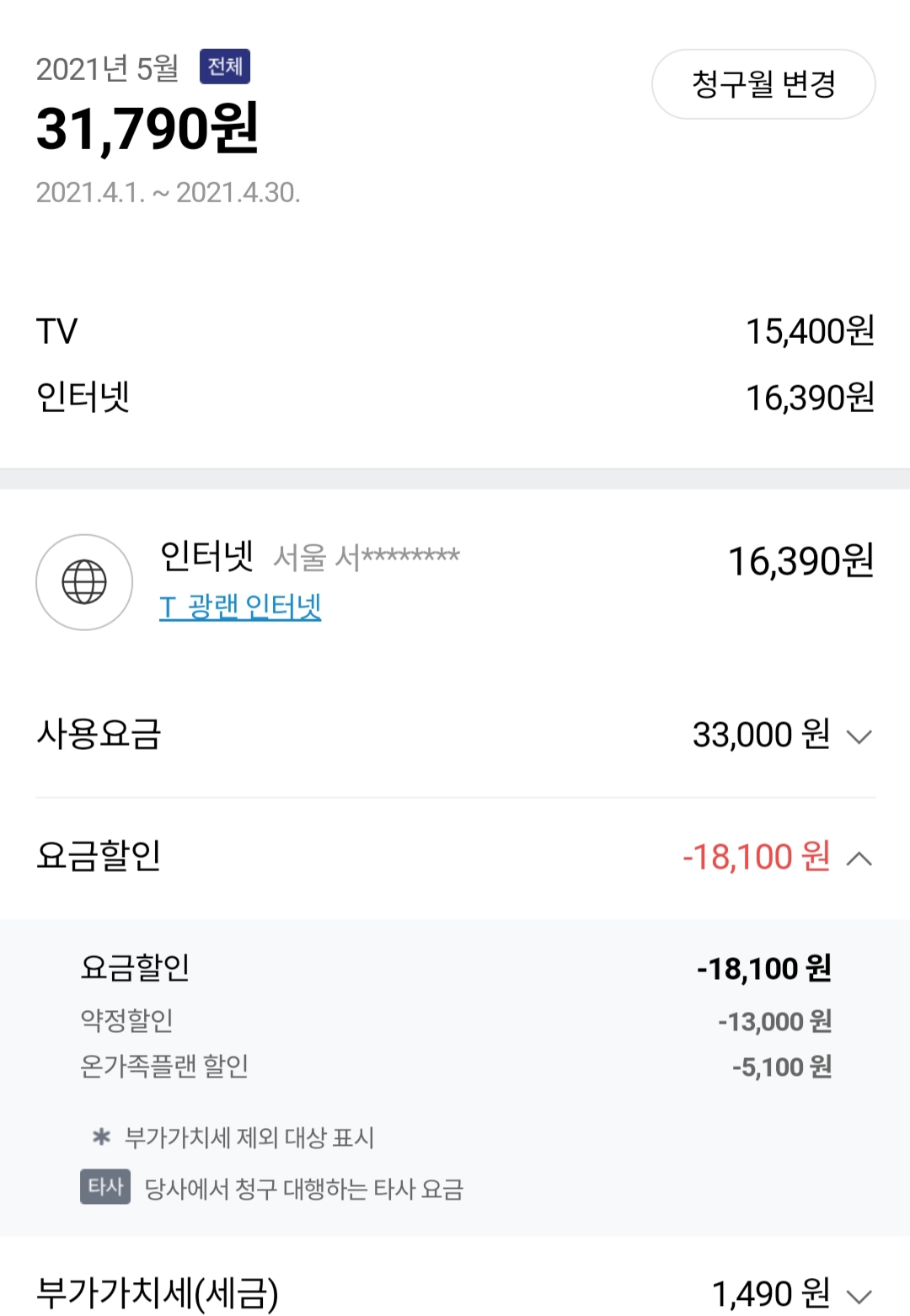Image resolution: width=910 pixels, height=1316 pixels.
Task: Click the globe internet icon
Action: [x=84, y=582]
